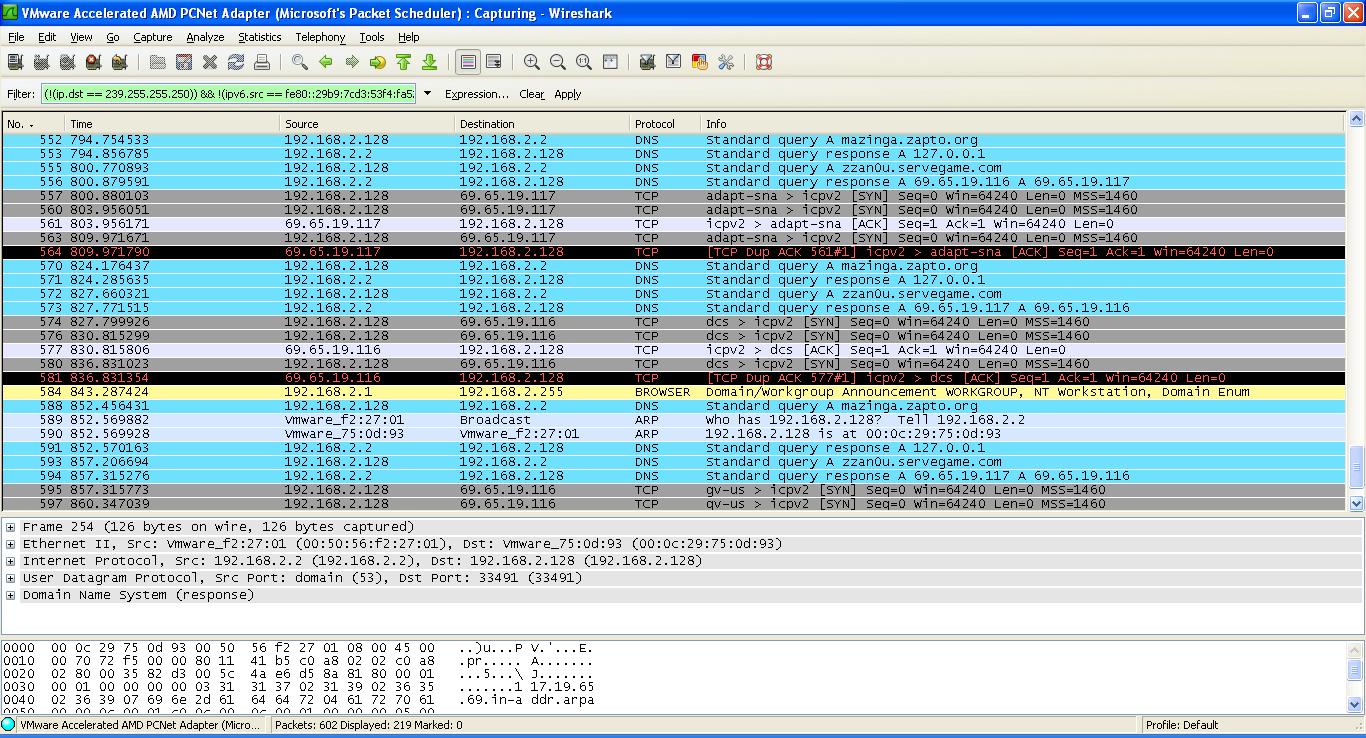
Task: Open the capture interfaces list icon
Action: pos(15,62)
